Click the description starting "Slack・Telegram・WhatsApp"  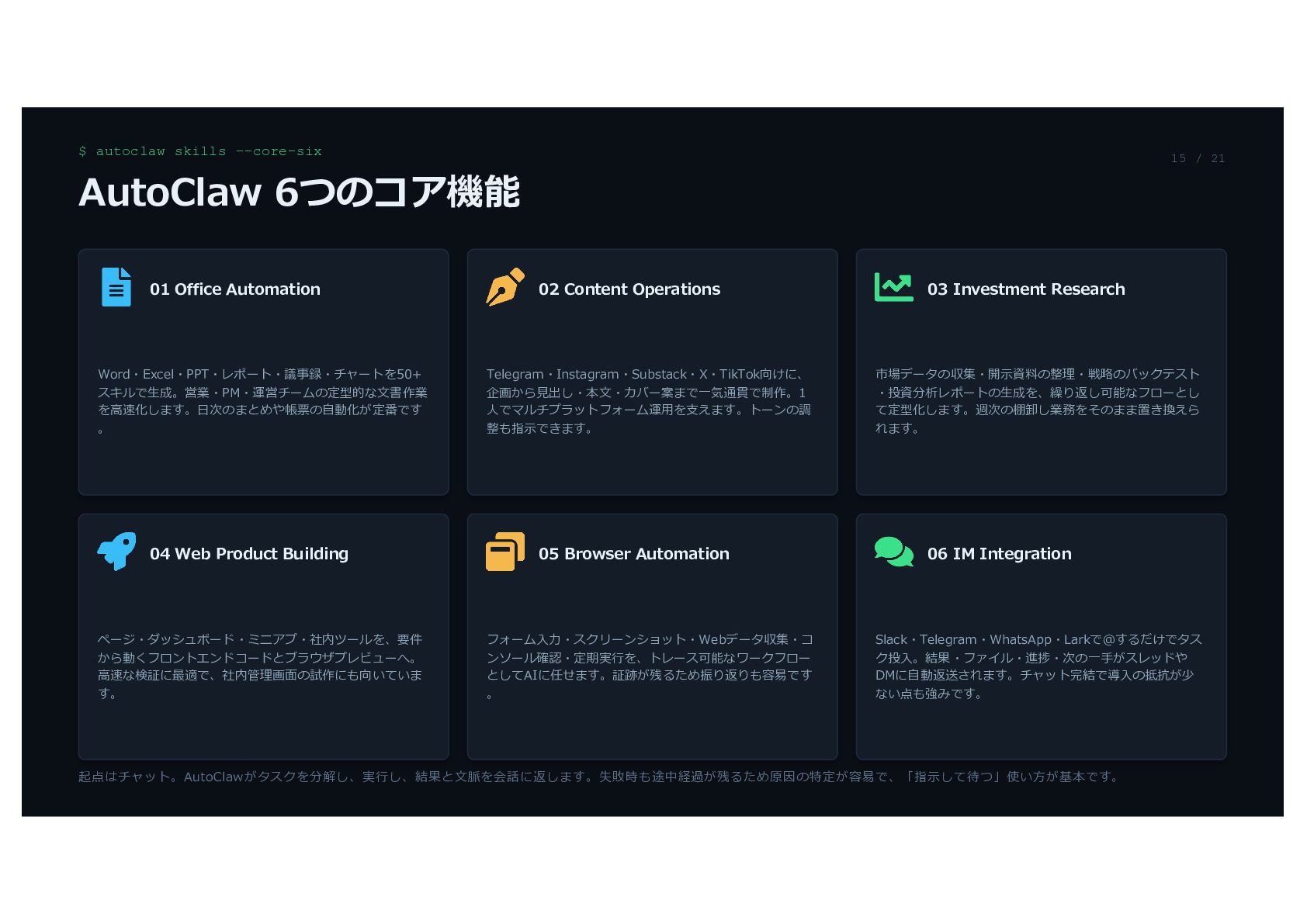coord(1038,666)
